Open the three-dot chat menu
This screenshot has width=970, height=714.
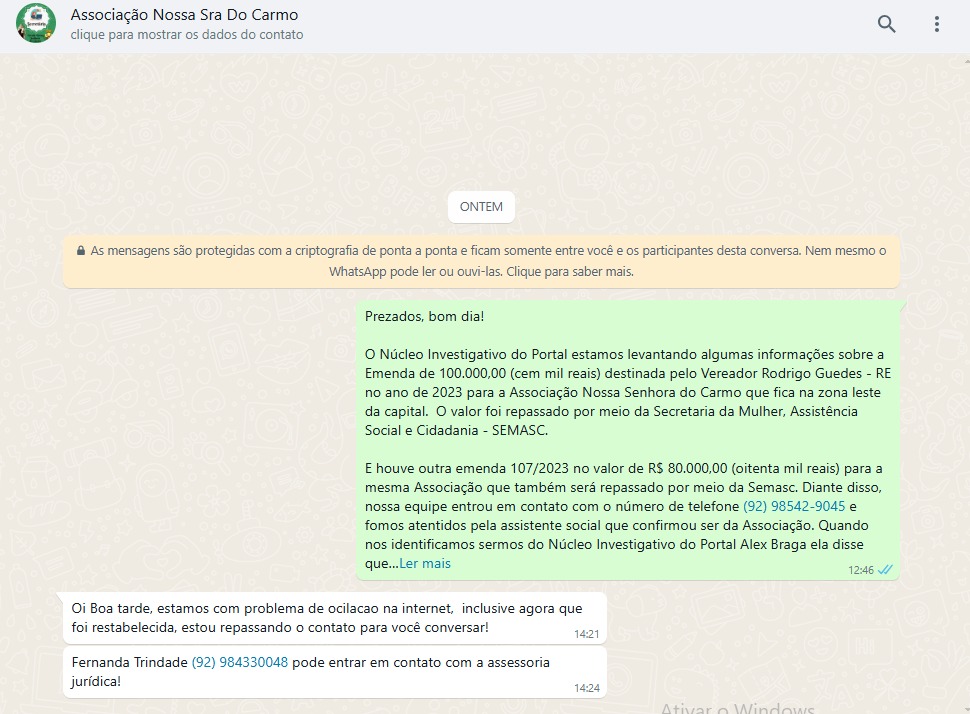click(x=937, y=24)
